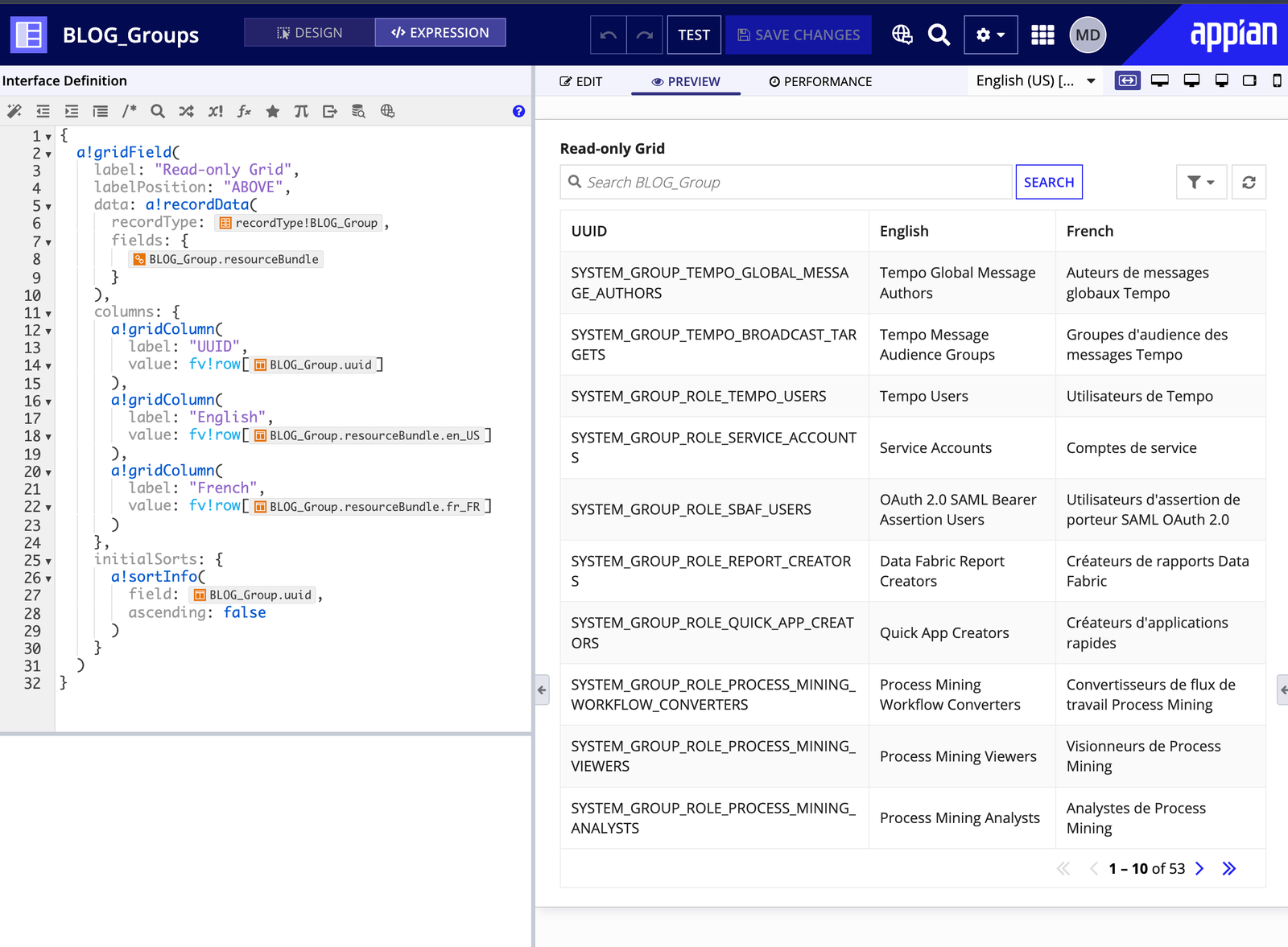Screen dimensions: 1288x947
Task: Switch the preview to phone view
Action: coord(1277,80)
